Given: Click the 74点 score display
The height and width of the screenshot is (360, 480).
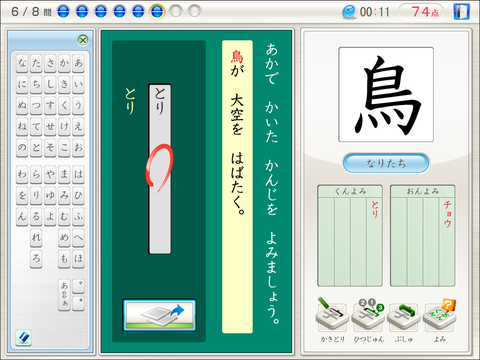Looking at the screenshot, I should pos(421,12).
